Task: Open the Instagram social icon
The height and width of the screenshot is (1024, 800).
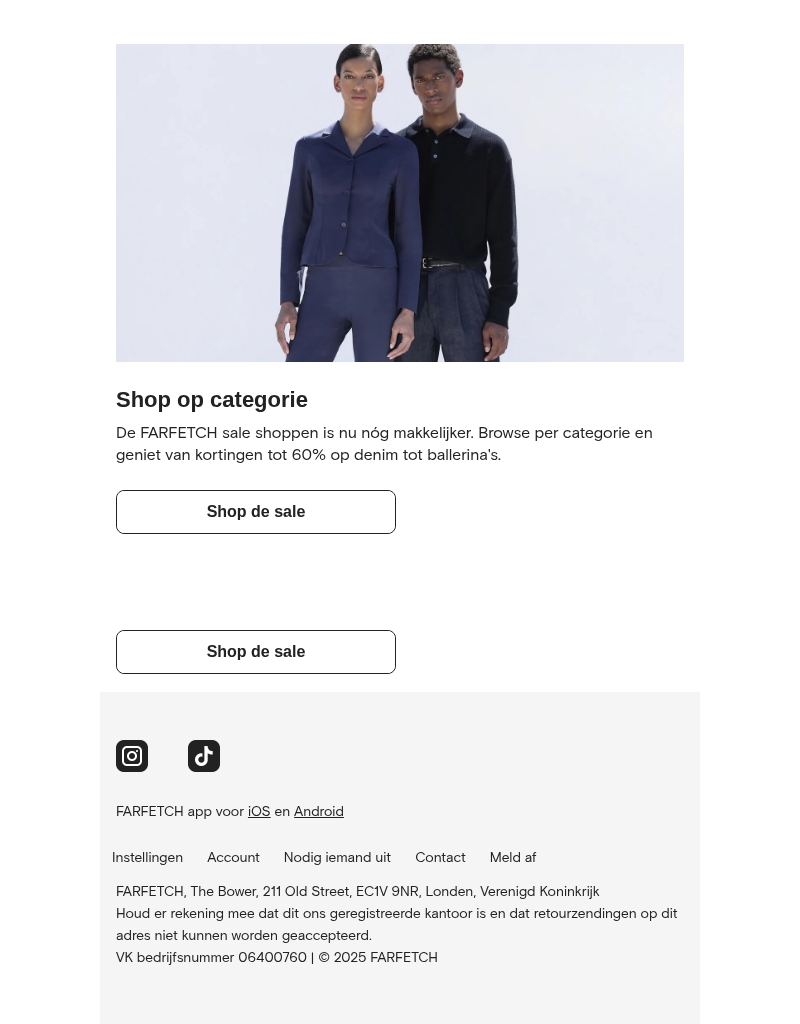Action: [132, 756]
